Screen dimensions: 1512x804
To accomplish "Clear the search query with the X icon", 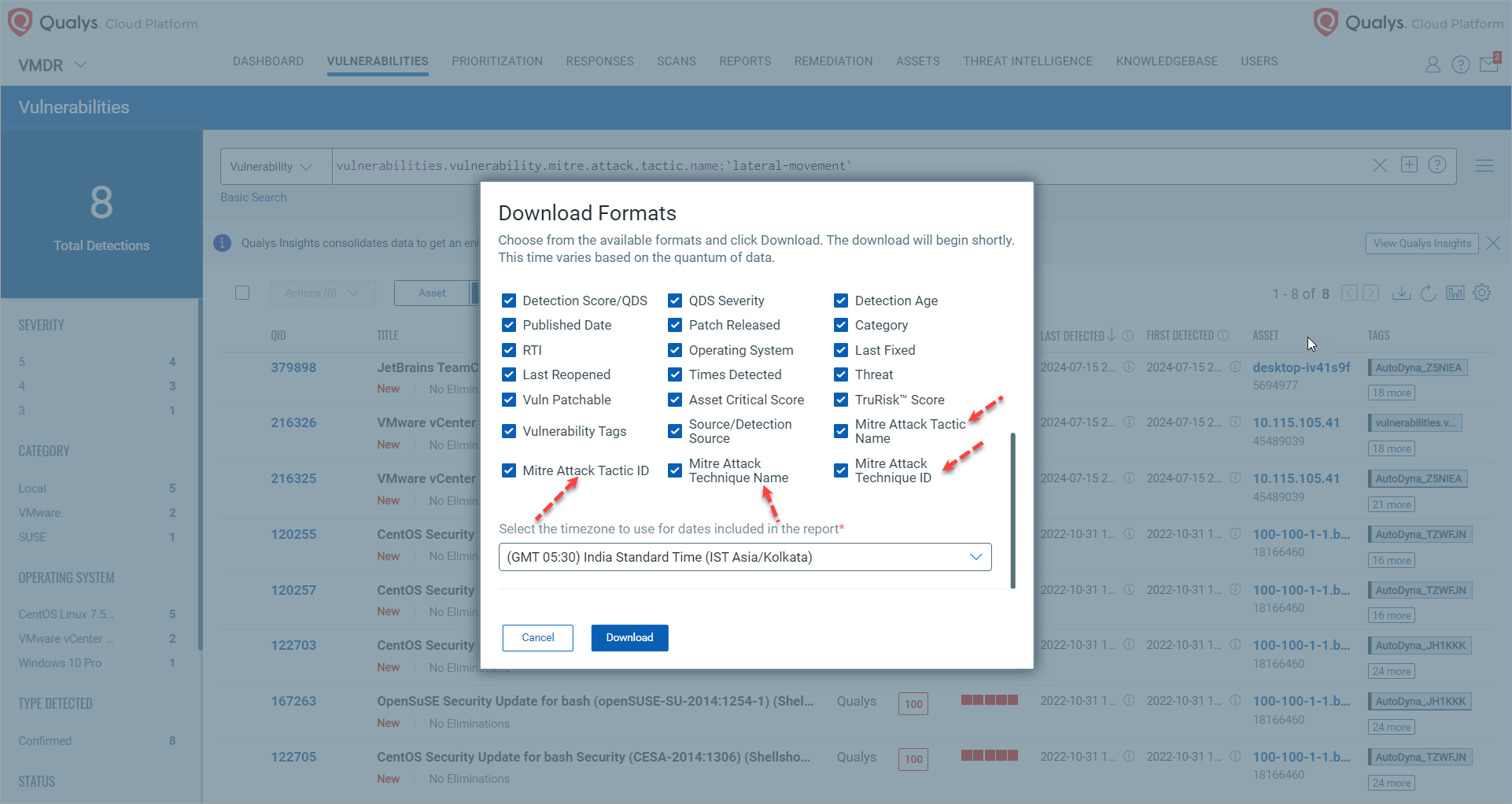I will (x=1380, y=165).
